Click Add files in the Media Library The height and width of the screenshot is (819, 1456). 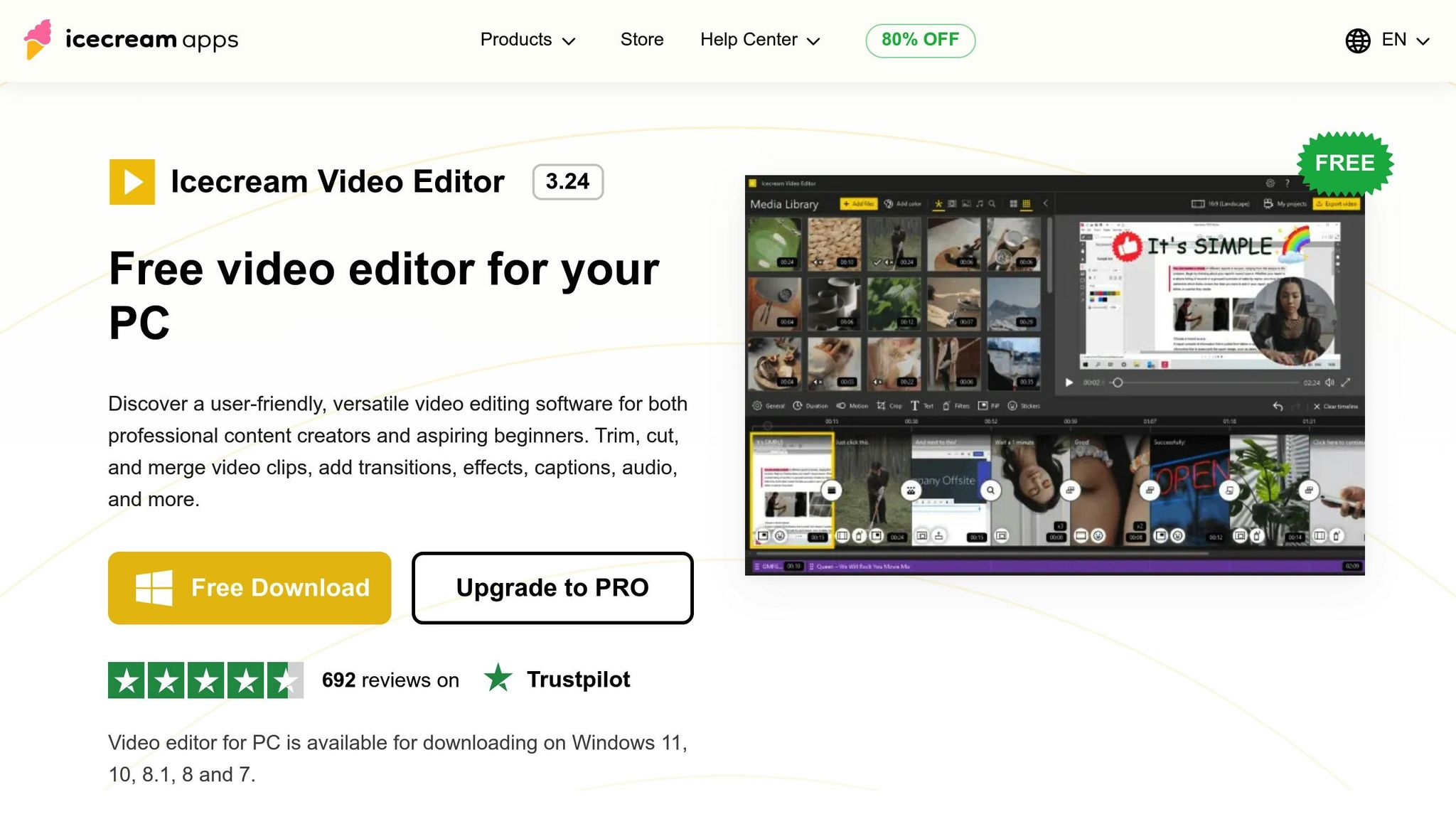[858, 204]
